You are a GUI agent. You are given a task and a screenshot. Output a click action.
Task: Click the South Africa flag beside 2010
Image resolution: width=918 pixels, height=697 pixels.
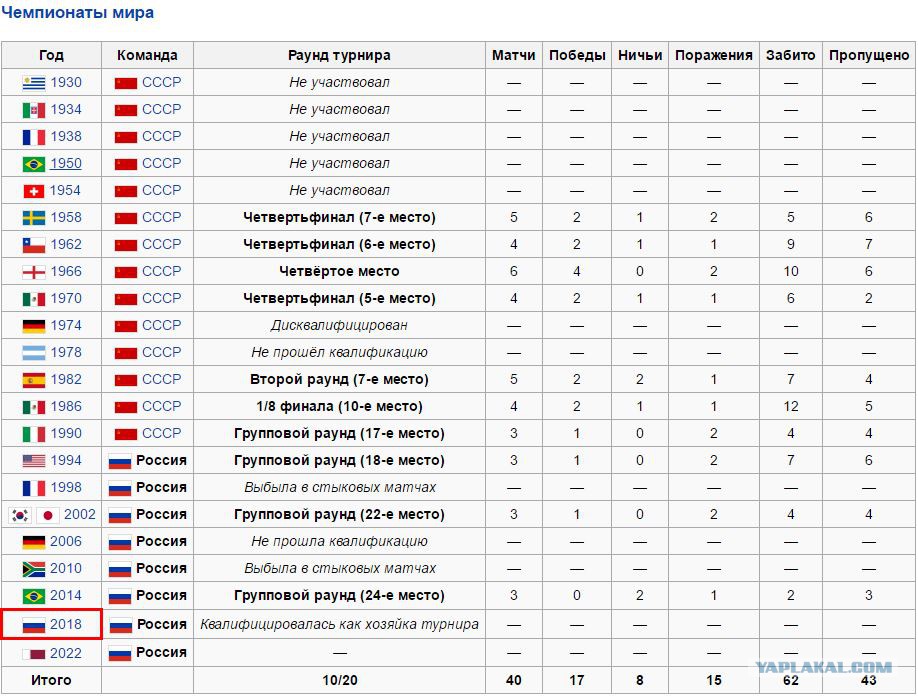[x=33, y=569]
